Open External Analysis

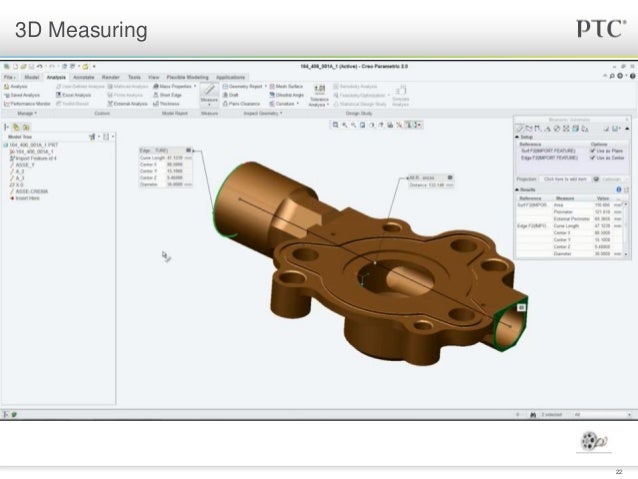pos(127,104)
